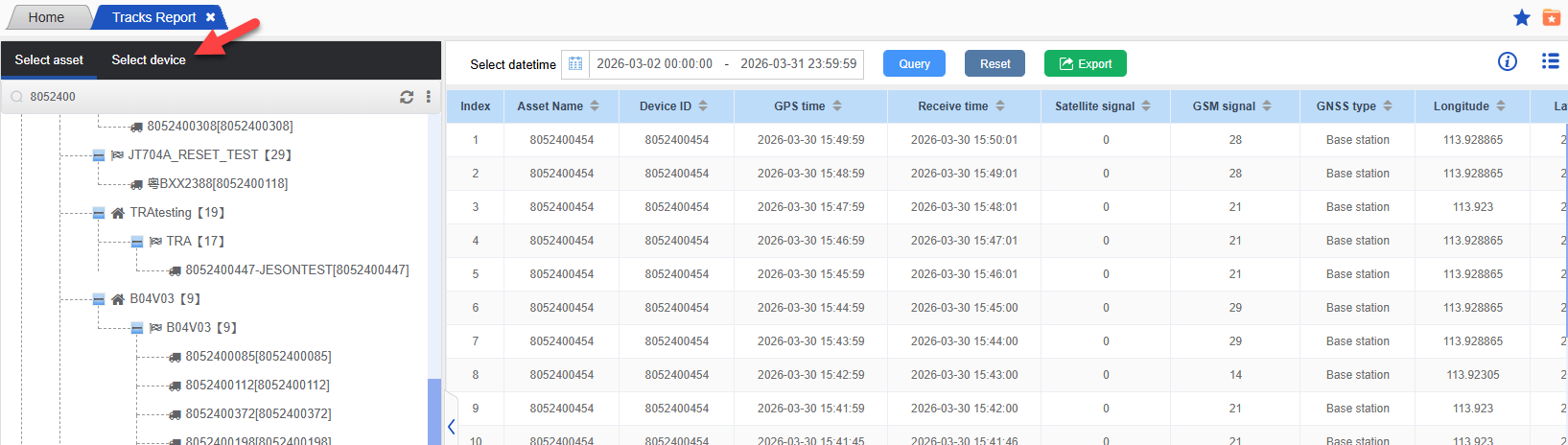Image resolution: width=1568 pixels, height=445 pixels.
Task: Collapse the B04V03 [9] home group
Action: pyautogui.click(x=99, y=299)
